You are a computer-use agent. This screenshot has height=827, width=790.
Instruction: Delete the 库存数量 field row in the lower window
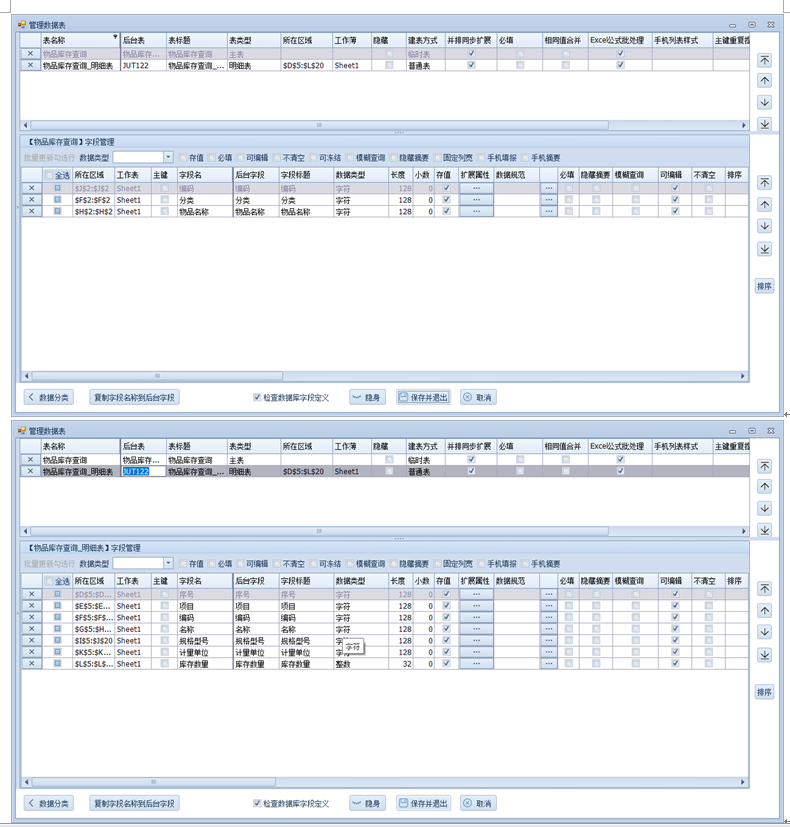[30, 663]
